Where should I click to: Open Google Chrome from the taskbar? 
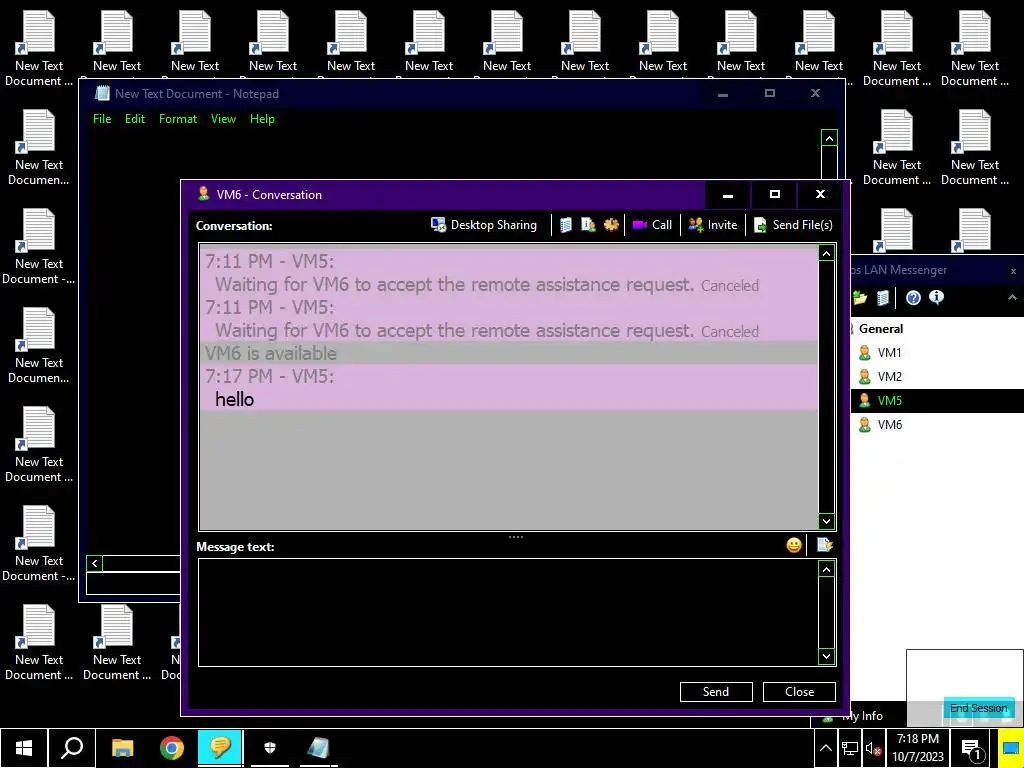pos(172,748)
